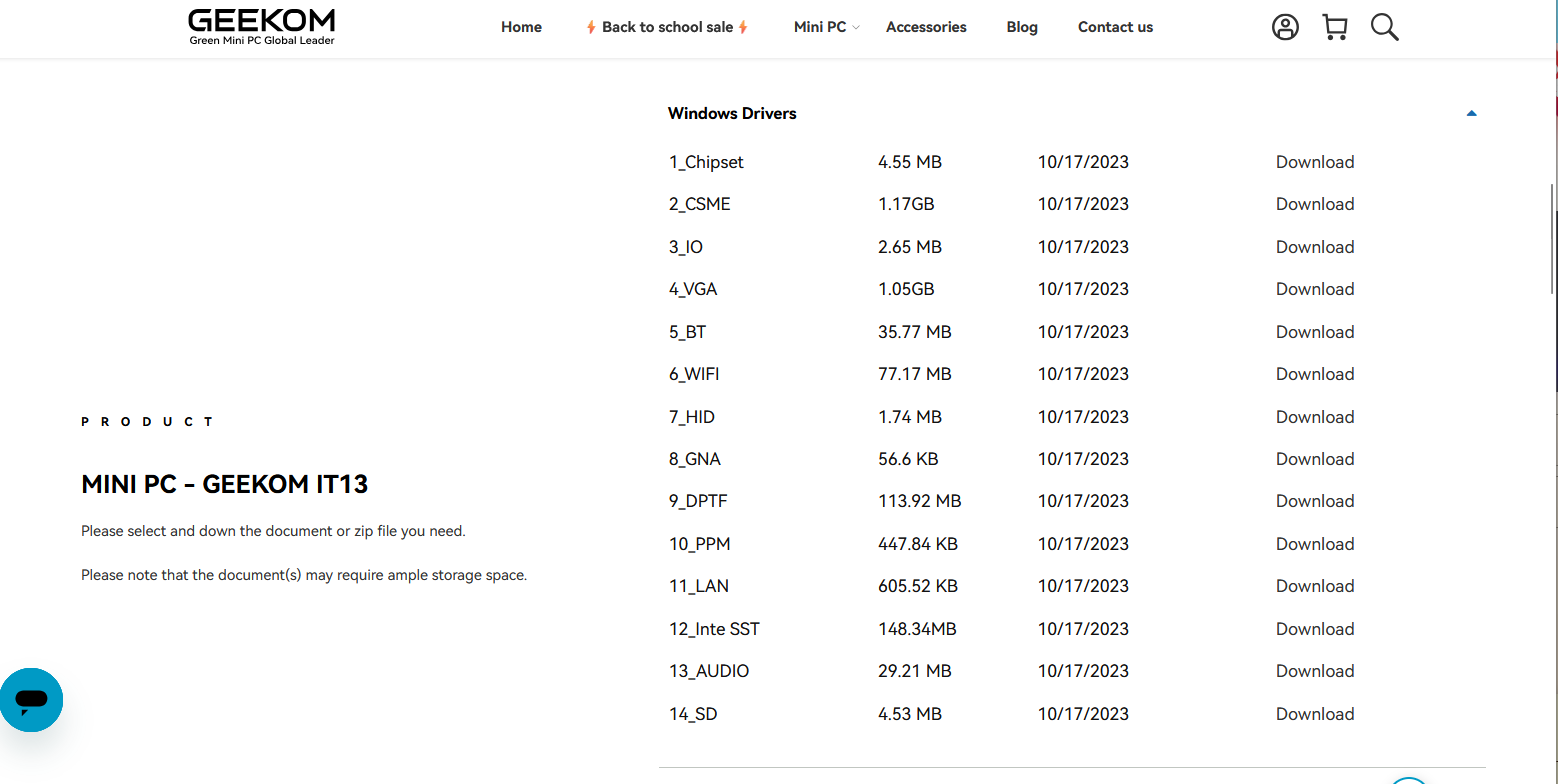The image size is (1558, 784).
Task: Collapse the Windows Drivers section arrow
Action: [1471, 113]
